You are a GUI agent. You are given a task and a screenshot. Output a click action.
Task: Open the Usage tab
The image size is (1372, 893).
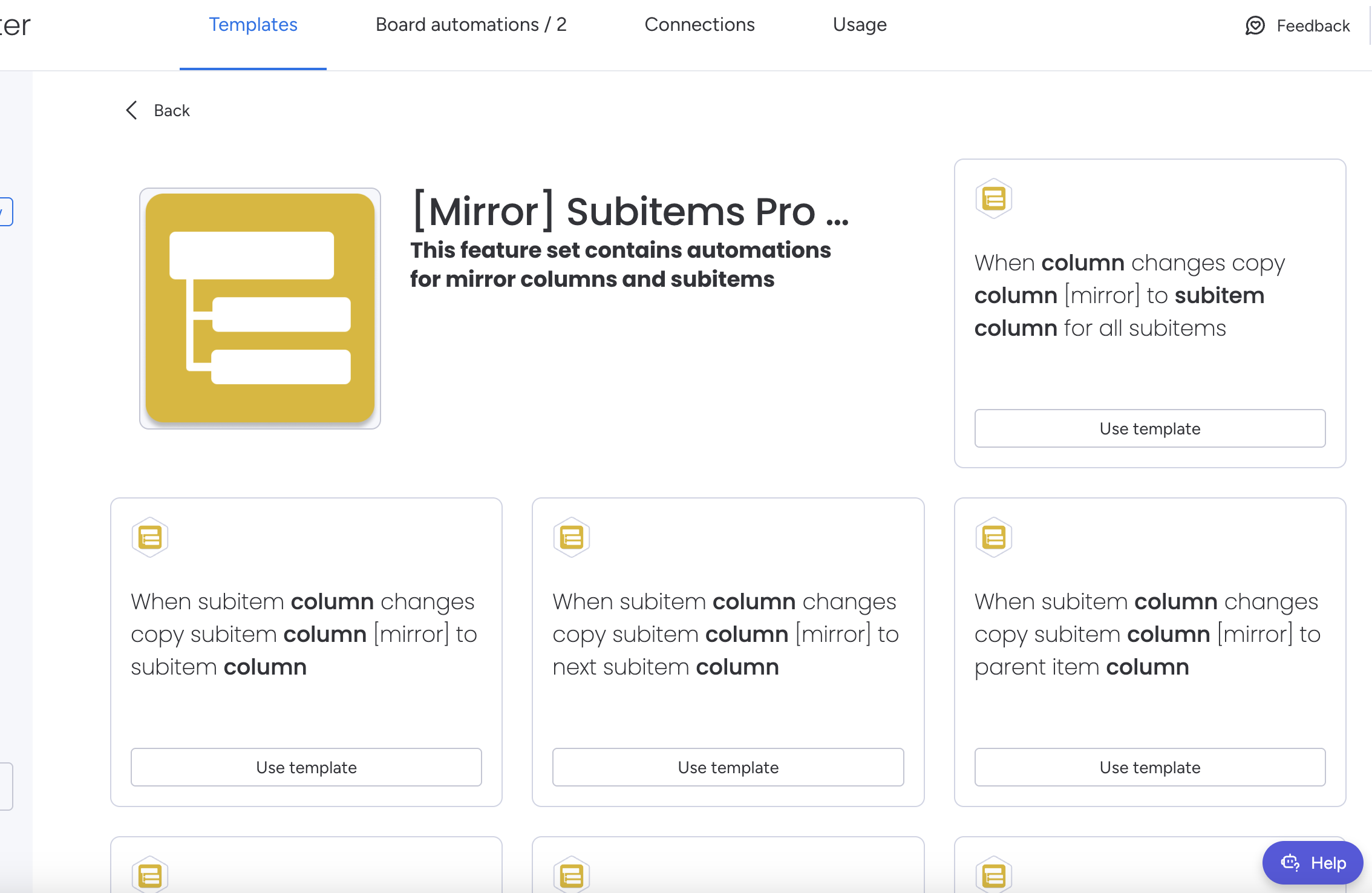(859, 25)
